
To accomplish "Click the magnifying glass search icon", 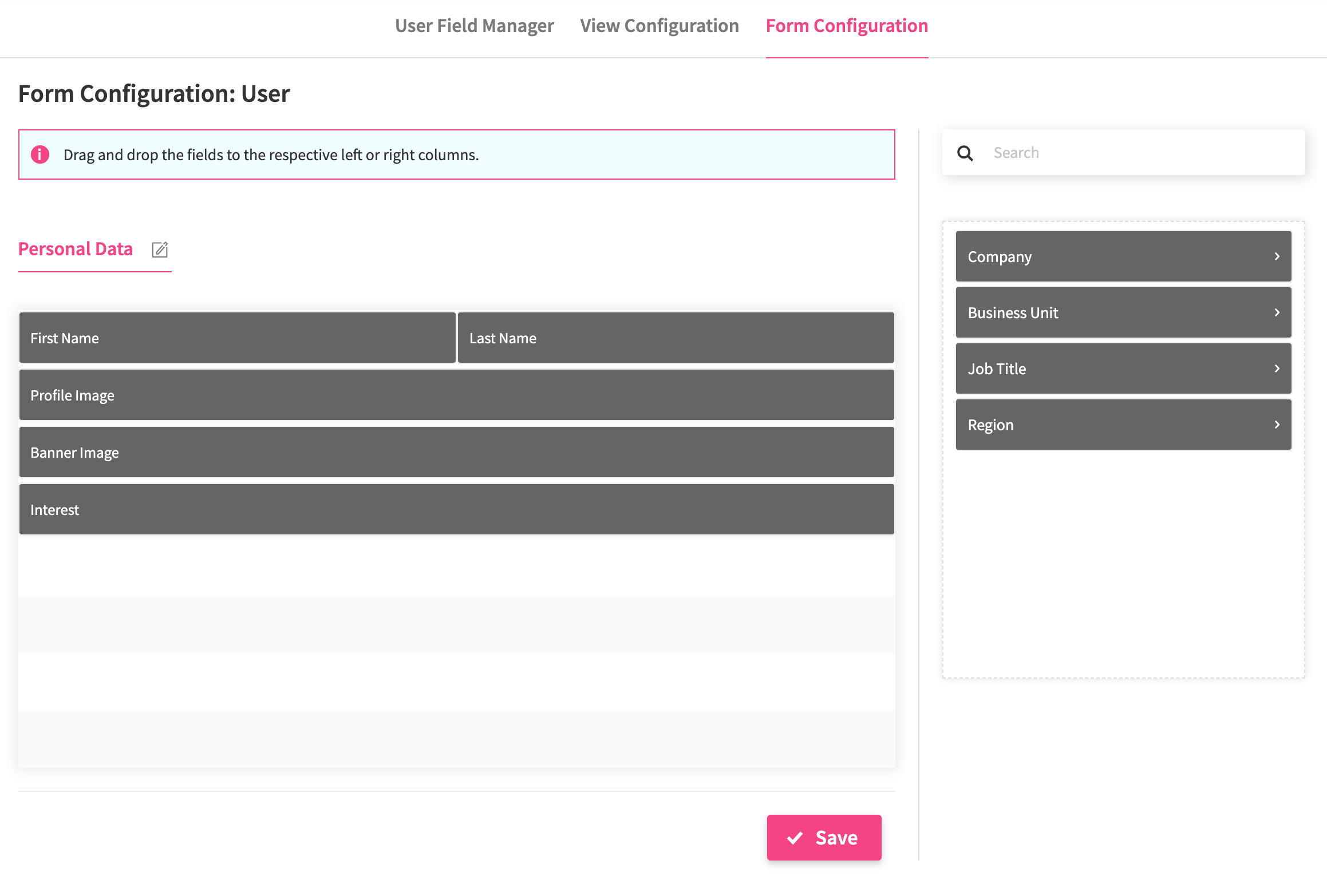I will (965, 153).
